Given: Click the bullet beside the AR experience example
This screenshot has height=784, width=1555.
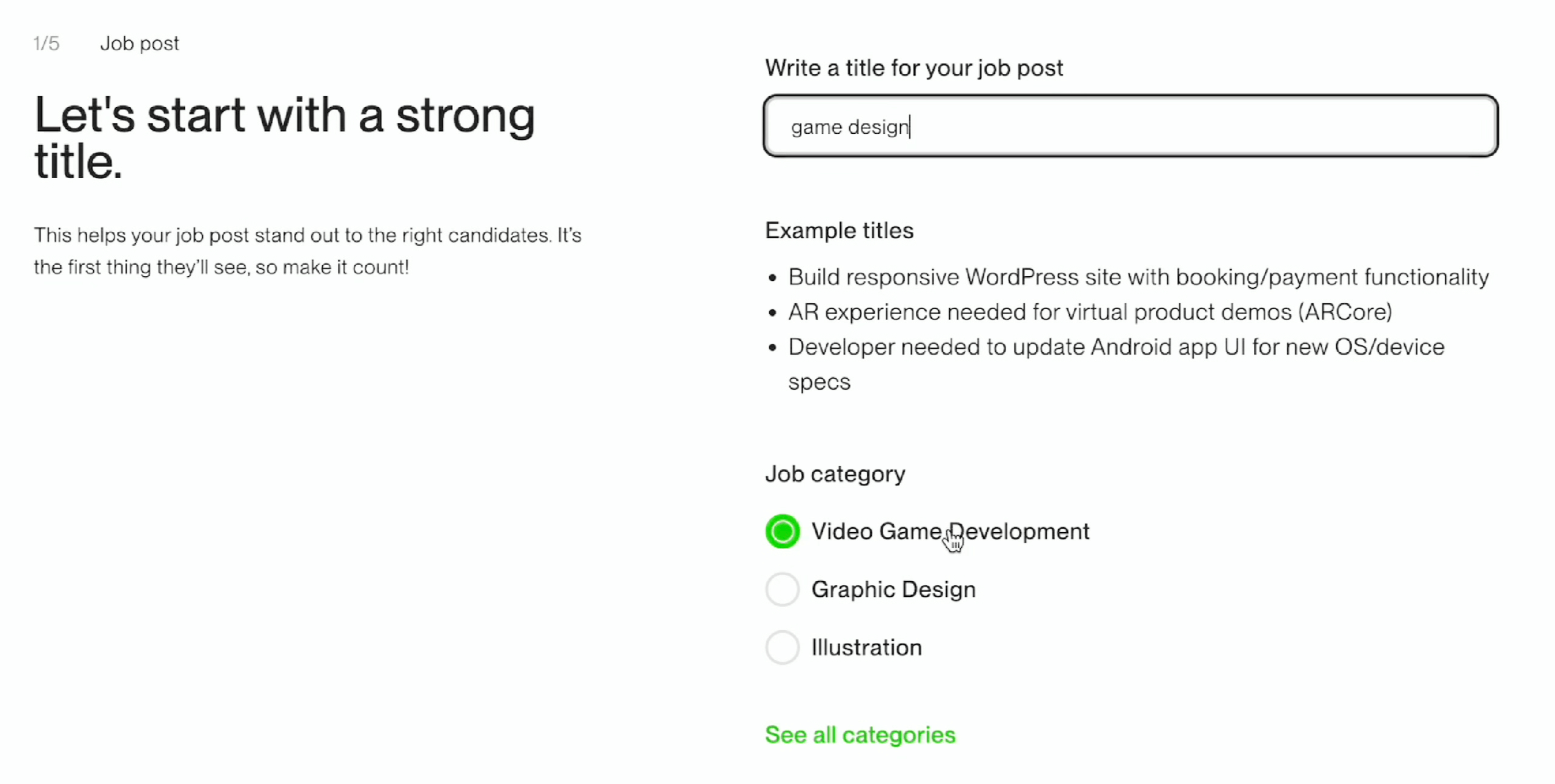Looking at the screenshot, I should tap(772, 314).
